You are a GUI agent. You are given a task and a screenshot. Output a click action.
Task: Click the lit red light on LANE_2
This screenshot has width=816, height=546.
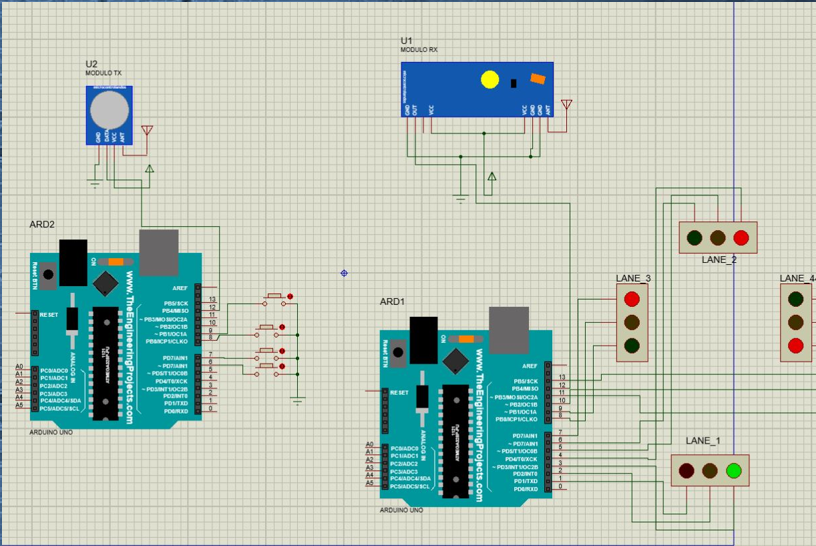(741, 238)
